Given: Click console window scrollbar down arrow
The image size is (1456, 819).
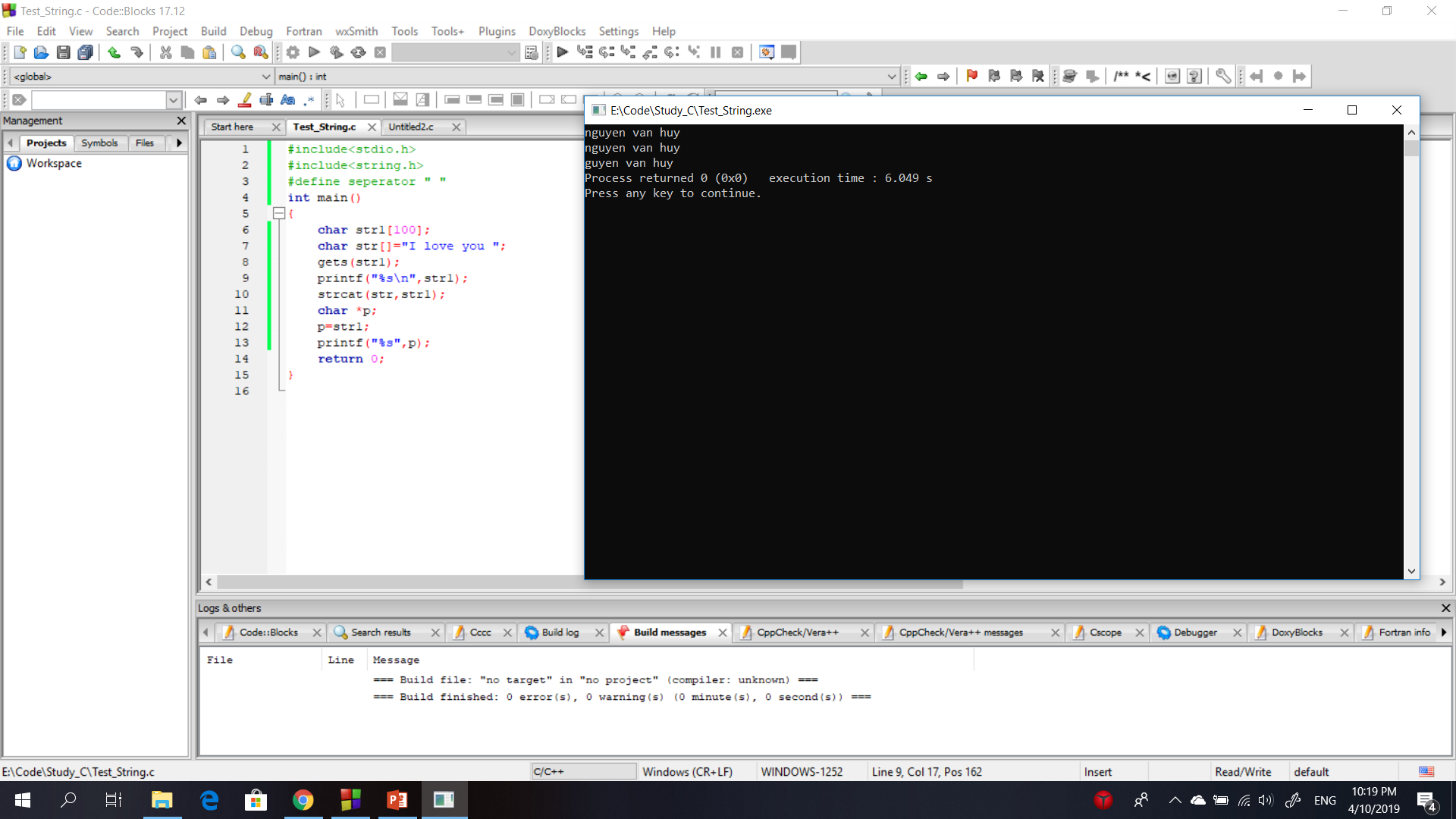Looking at the screenshot, I should pos(1411,571).
